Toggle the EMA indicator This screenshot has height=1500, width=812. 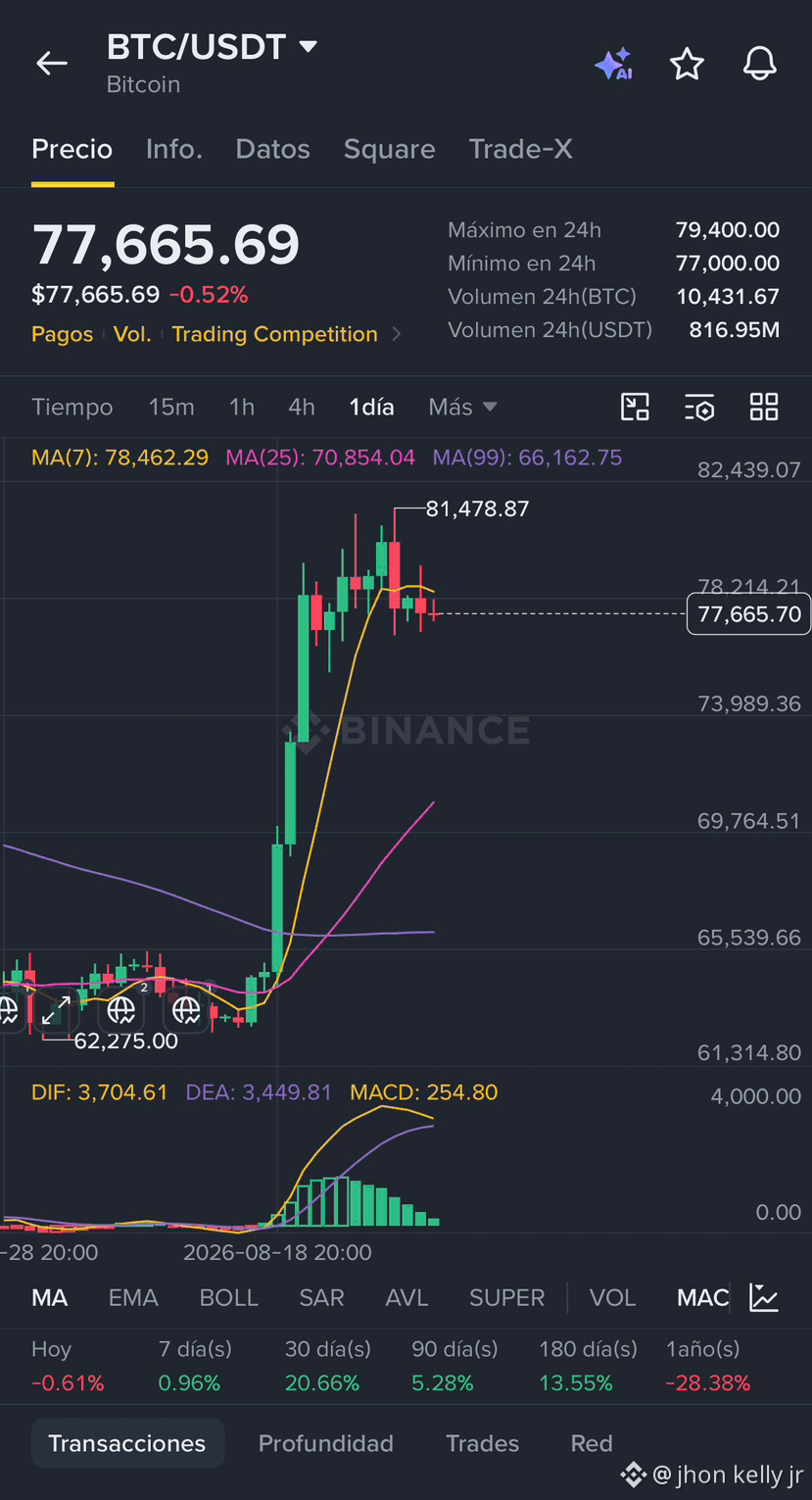[133, 1297]
